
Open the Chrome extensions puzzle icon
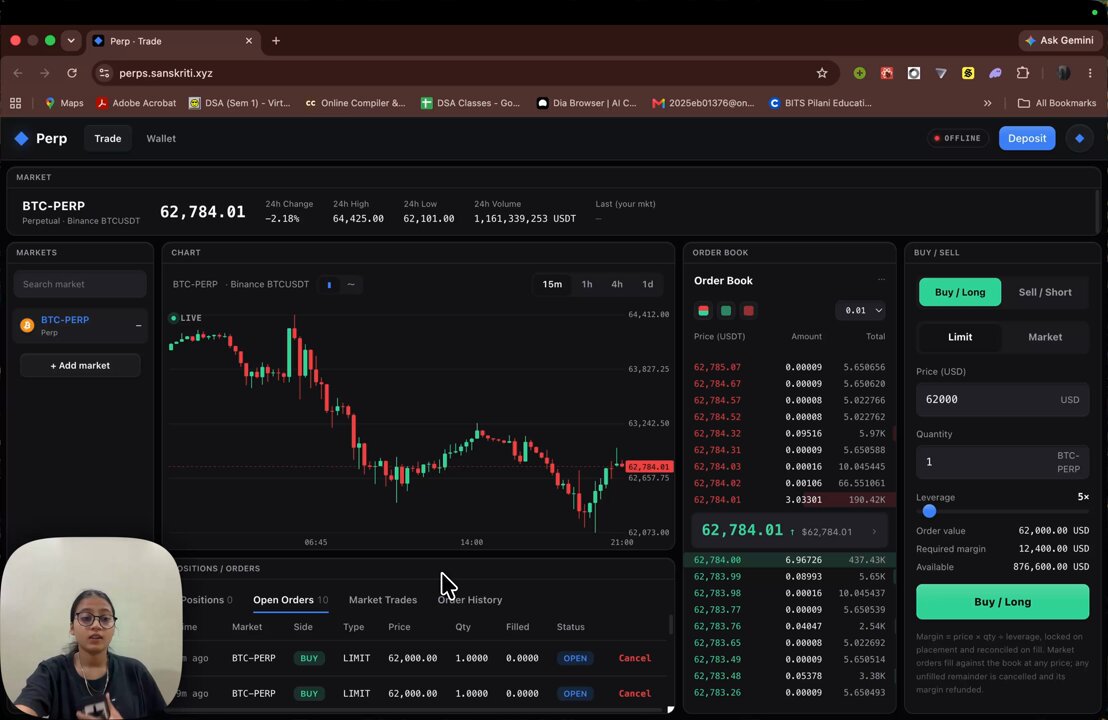[x=1022, y=73]
